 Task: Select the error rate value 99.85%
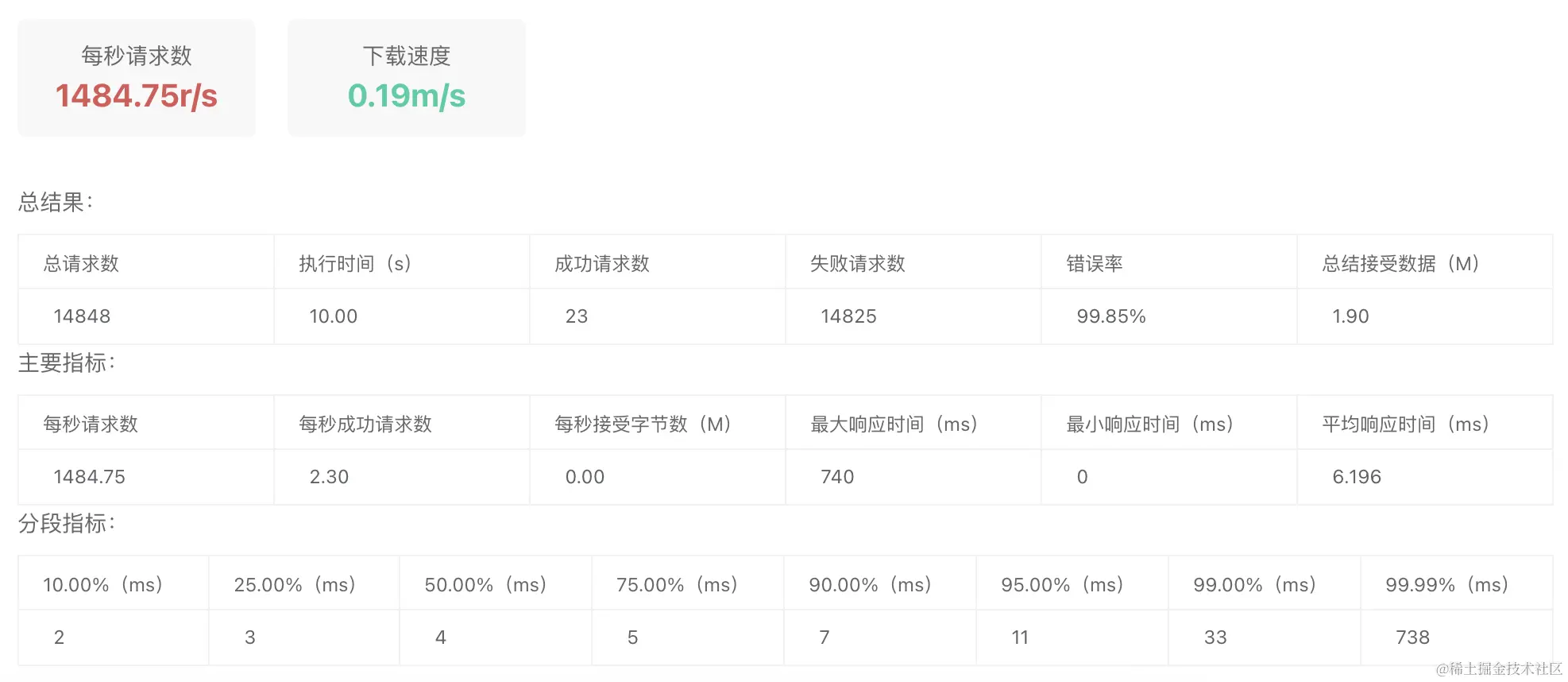pos(1111,316)
